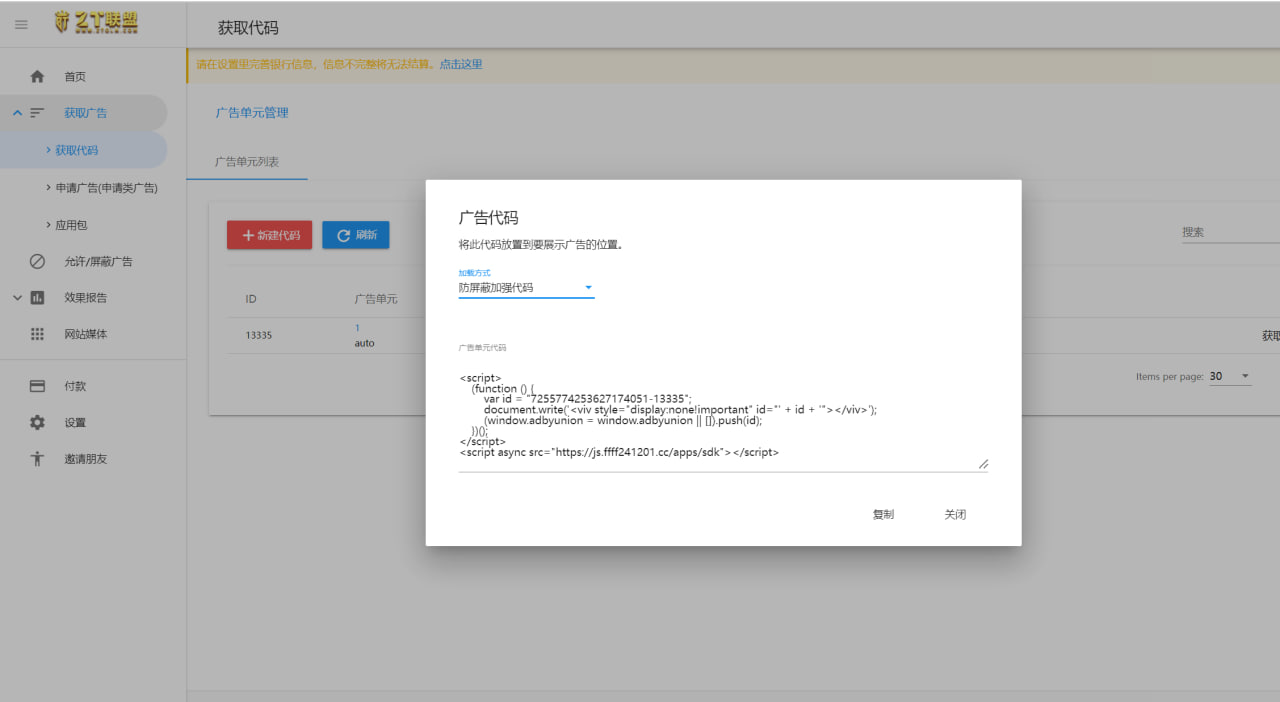Viewport: 1280px width, 702px height.
Task: Expand the 效果报告 menu chevron
Action: 17,297
